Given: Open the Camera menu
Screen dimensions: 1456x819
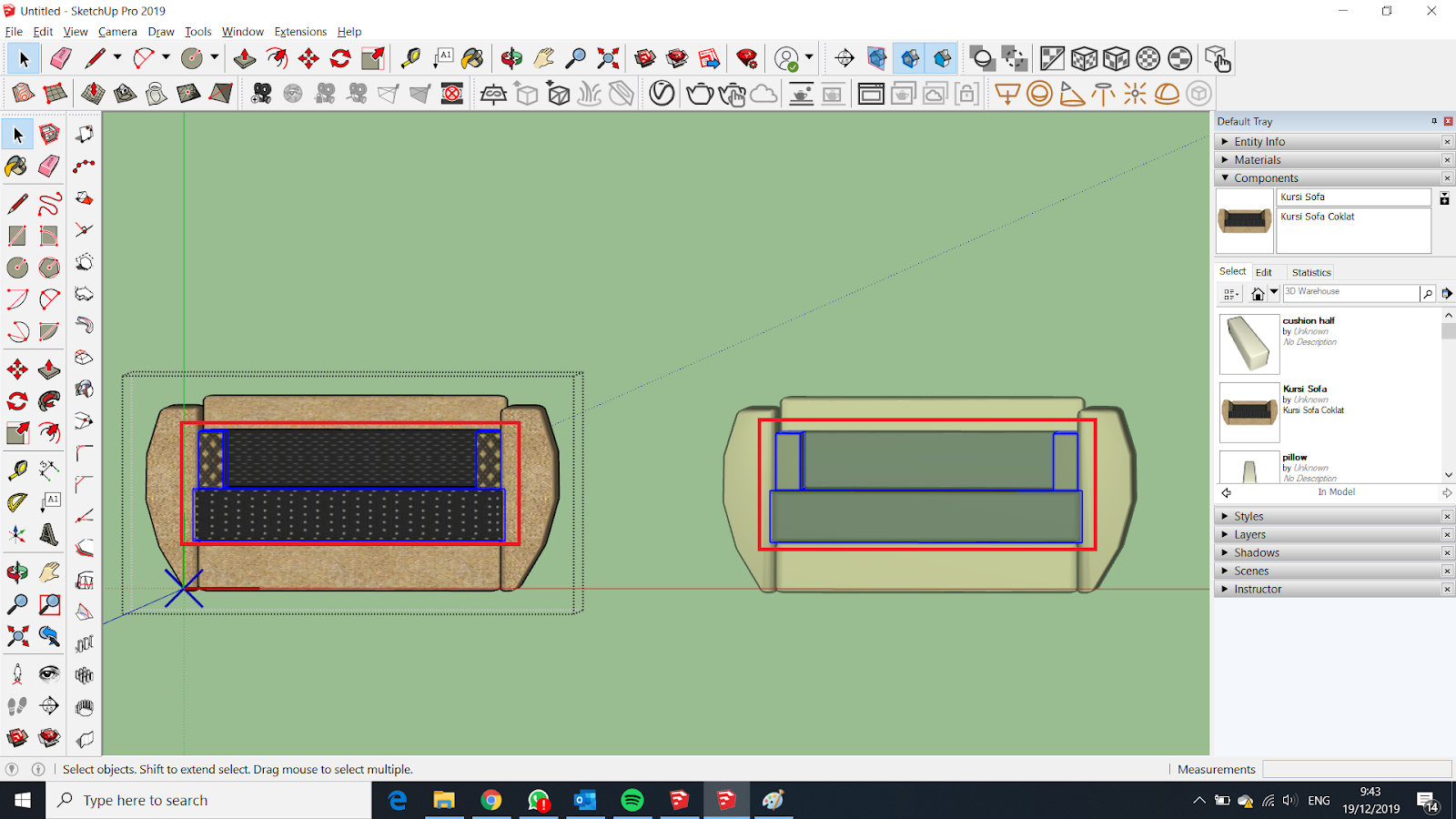Looking at the screenshot, I should click(117, 31).
